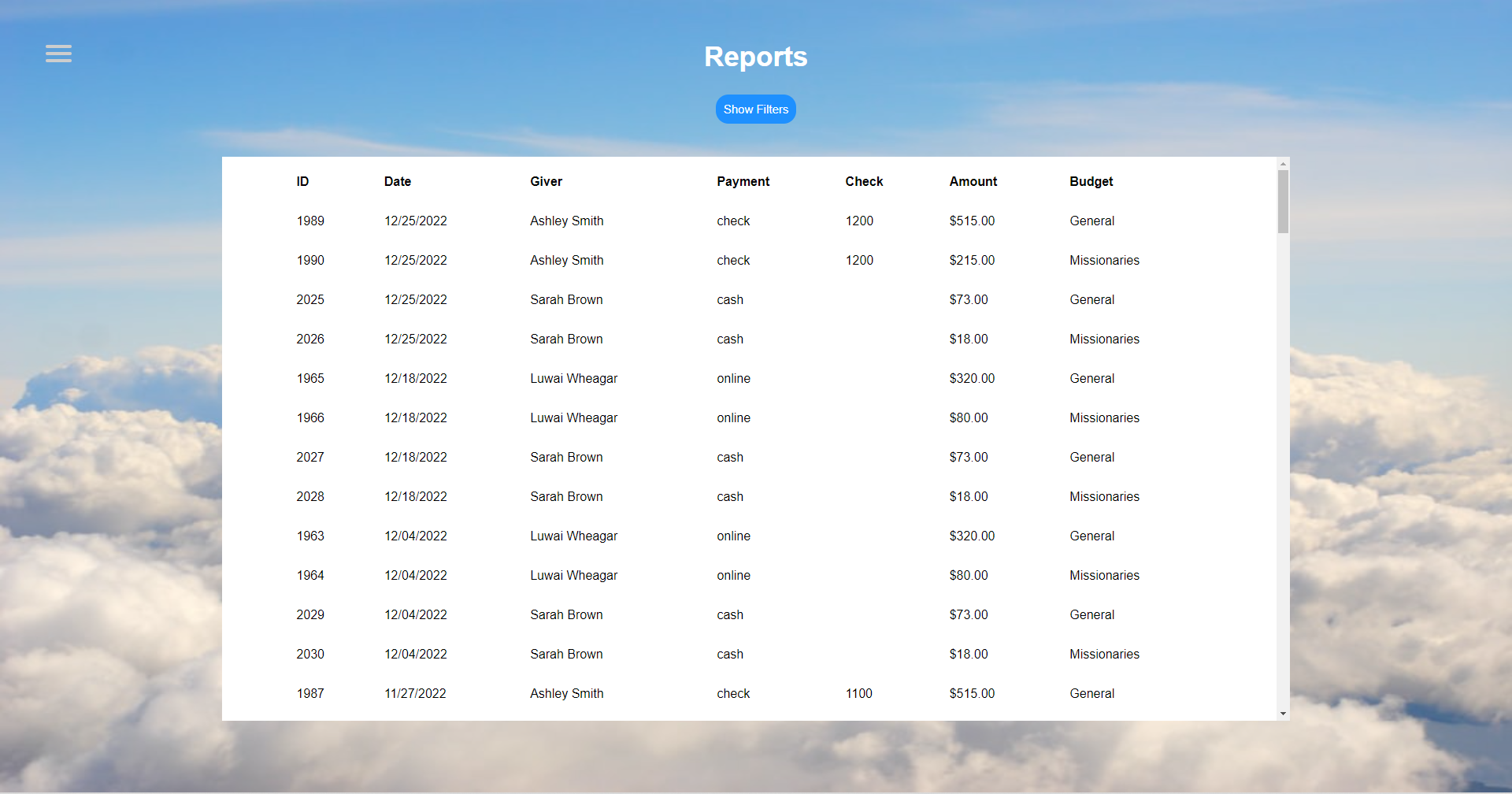This screenshot has width=1512, height=794.
Task: Click Luwai Wheagar in row 1965
Action: click(573, 378)
